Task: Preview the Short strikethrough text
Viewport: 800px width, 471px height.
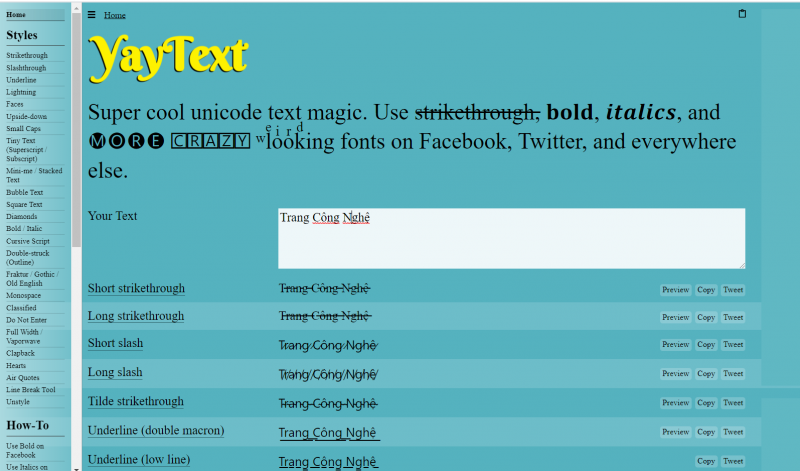Action: coord(675,290)
